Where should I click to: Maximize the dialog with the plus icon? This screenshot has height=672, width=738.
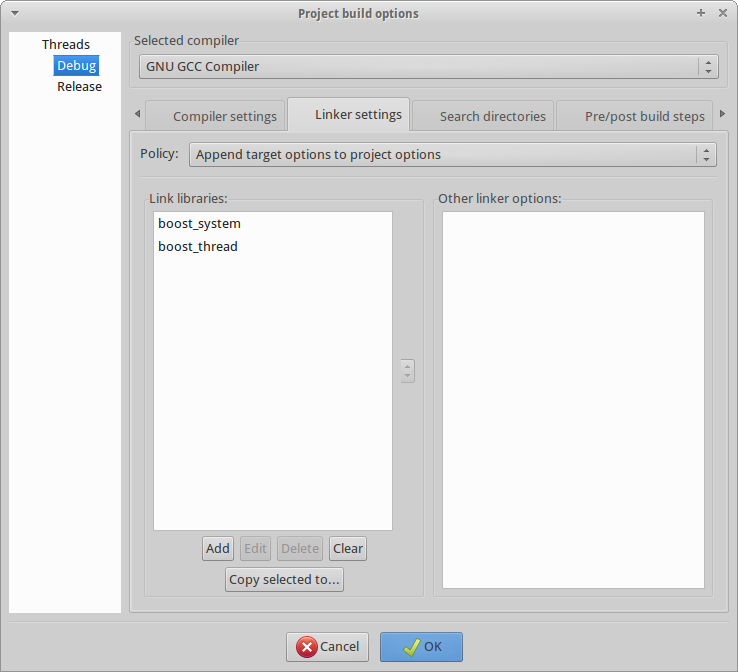click(x=701, y=13)
